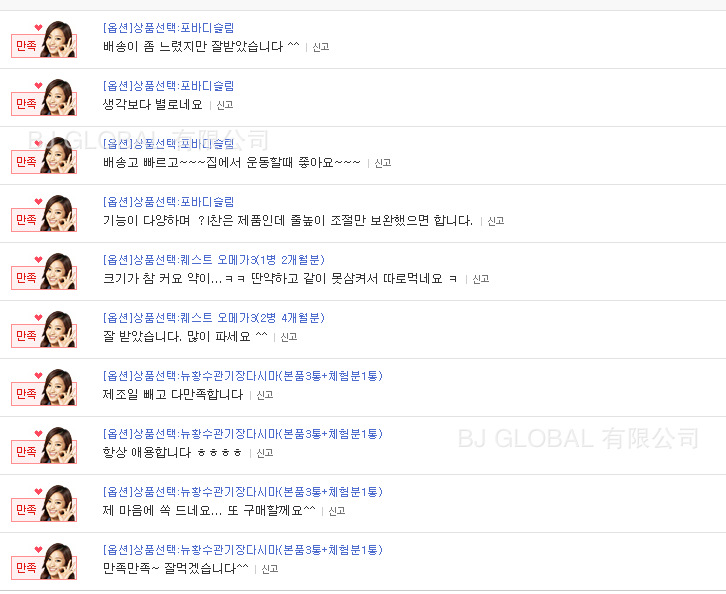This screenshot has height=594, width=726.
Task: Open first 포바디슬림 option link at top
Action: (x=169, y=28)
